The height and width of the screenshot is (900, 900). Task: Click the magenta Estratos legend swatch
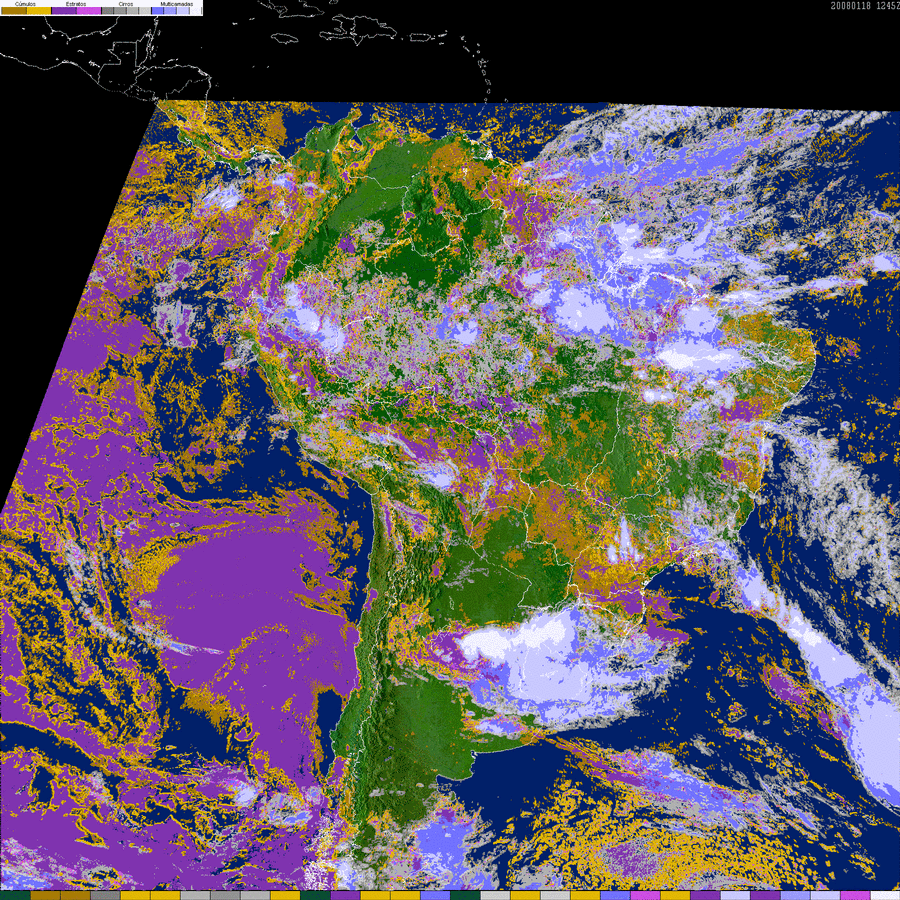tap(89, 10)
